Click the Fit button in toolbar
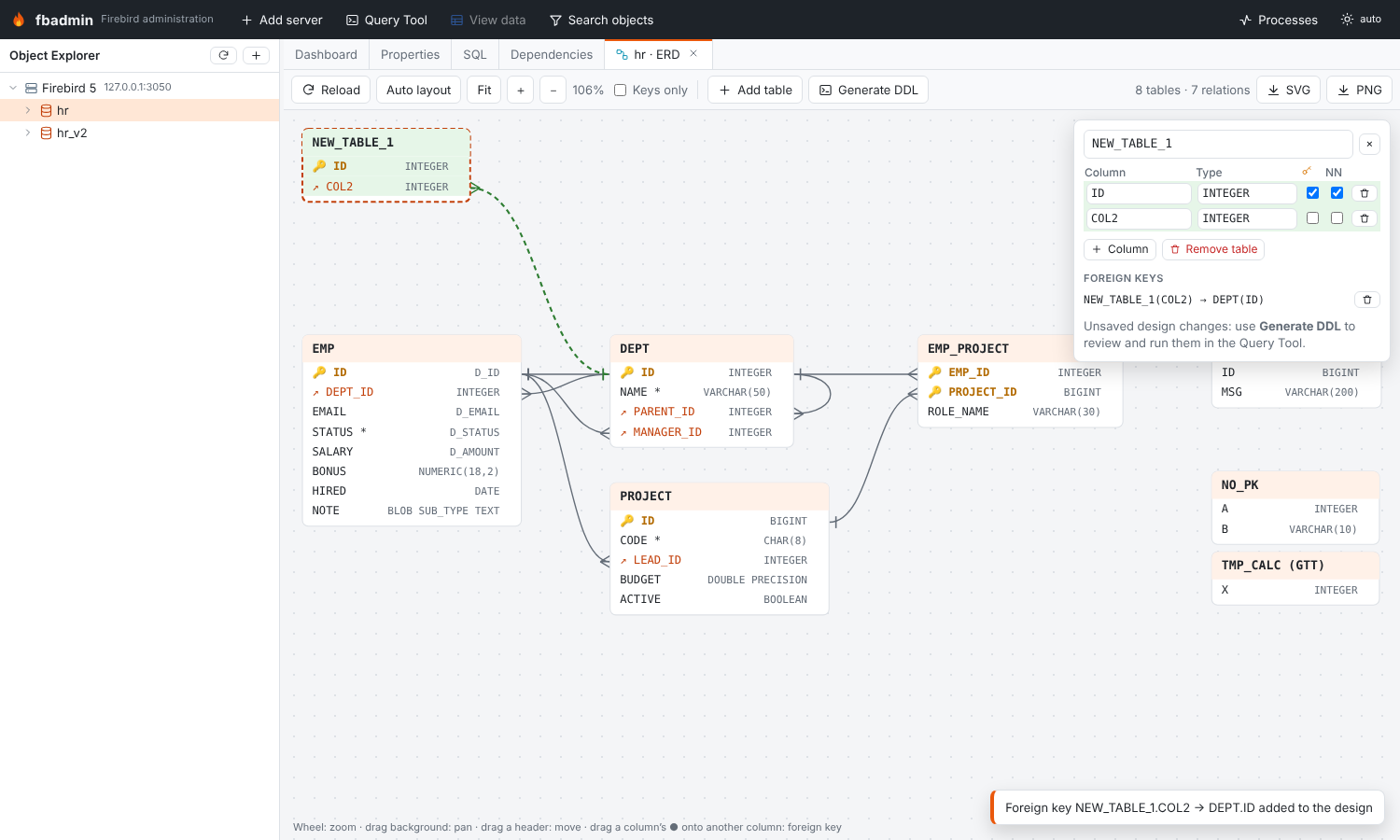 483,90
